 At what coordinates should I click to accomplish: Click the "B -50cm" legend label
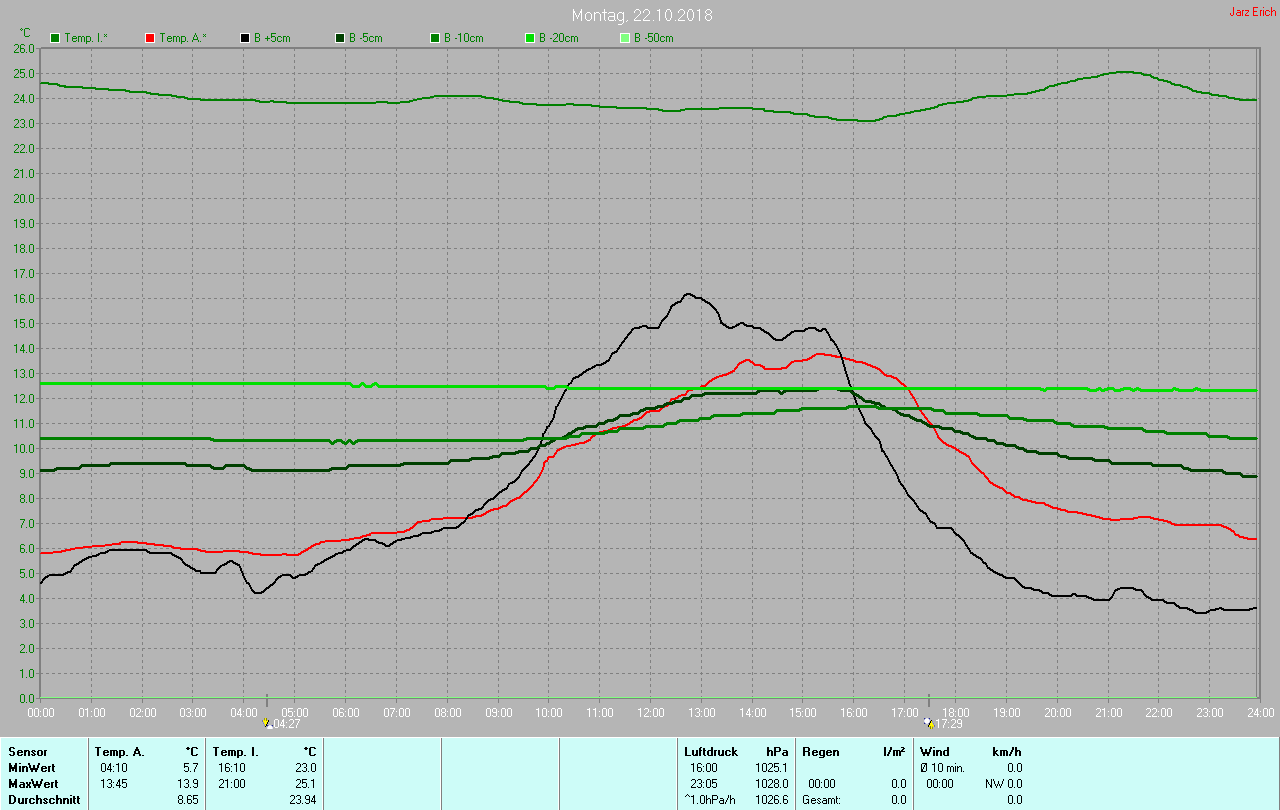(654, 38)
